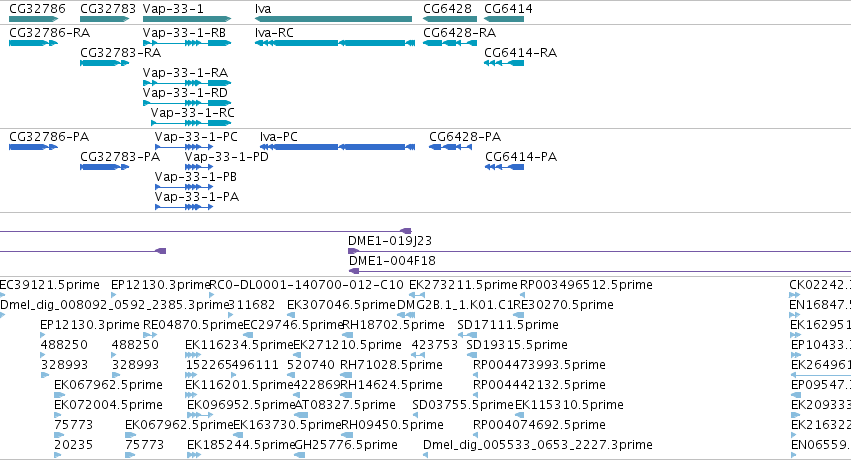The height and width of the screenshot is (460, 851).
Task: Open EST EK271210.5prime
Action: tap(297, 355)
